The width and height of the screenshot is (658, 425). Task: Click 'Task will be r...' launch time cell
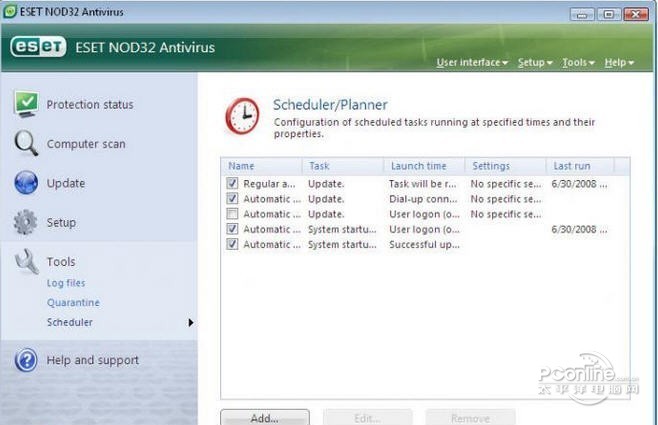[x=422, y=184]
